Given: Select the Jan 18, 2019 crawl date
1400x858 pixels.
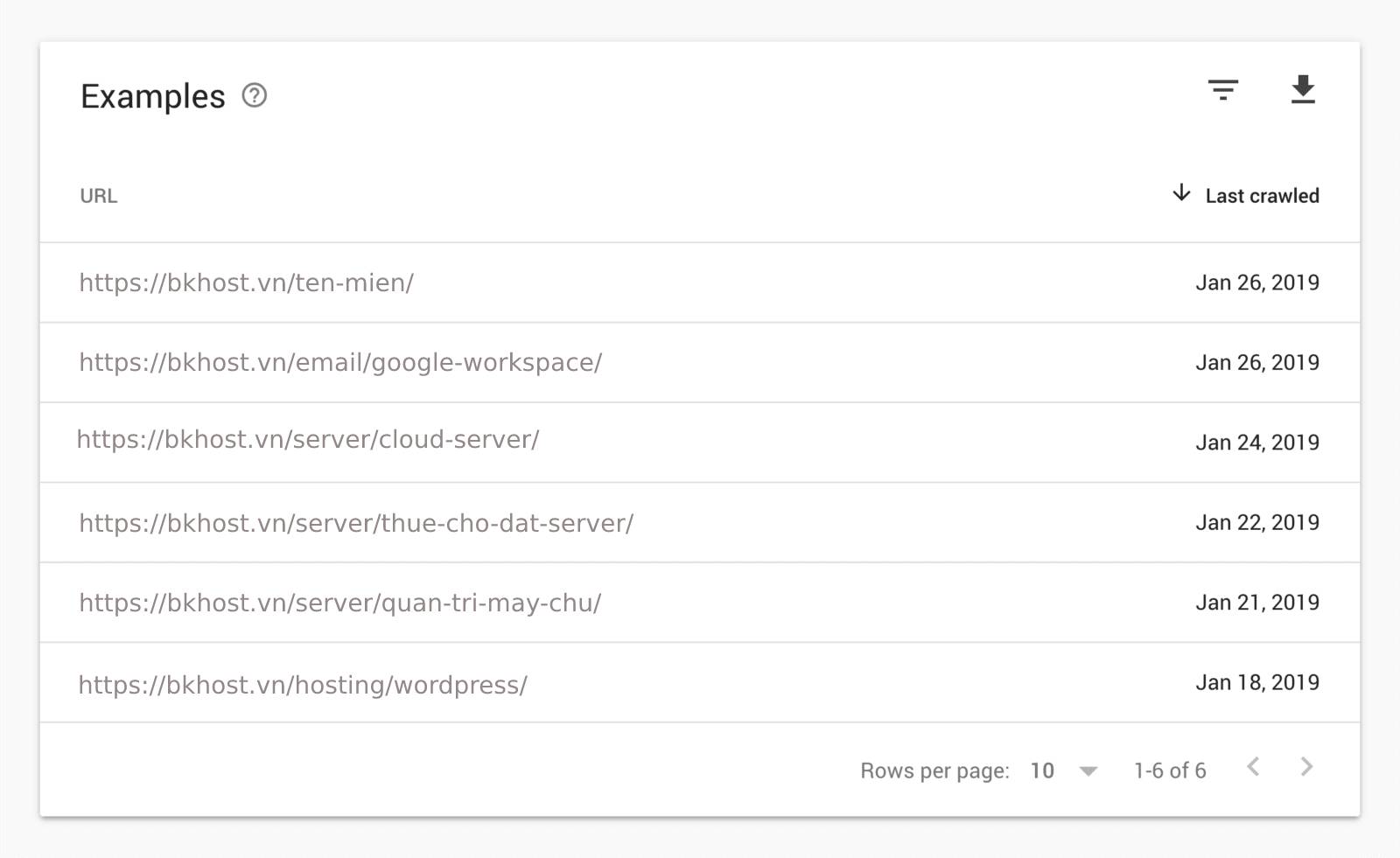Looking at the screenshot, I should [1257, 682].
